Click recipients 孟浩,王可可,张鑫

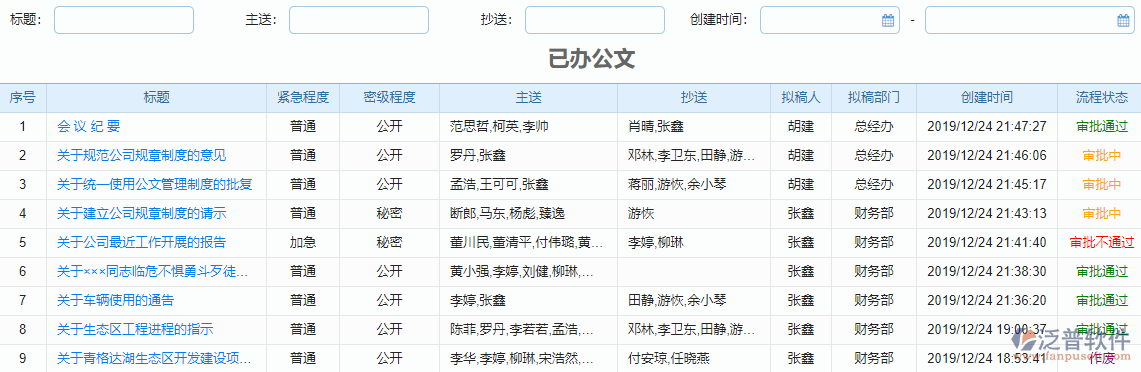tap(499, 185)
